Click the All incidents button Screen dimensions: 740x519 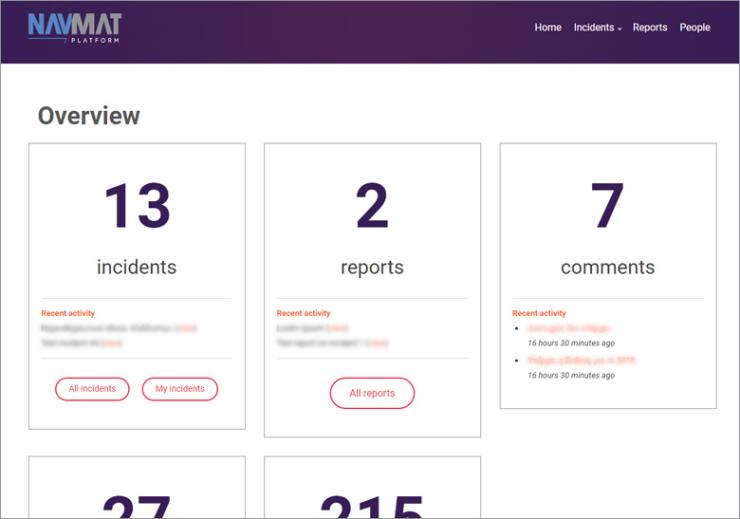point(92,389)
